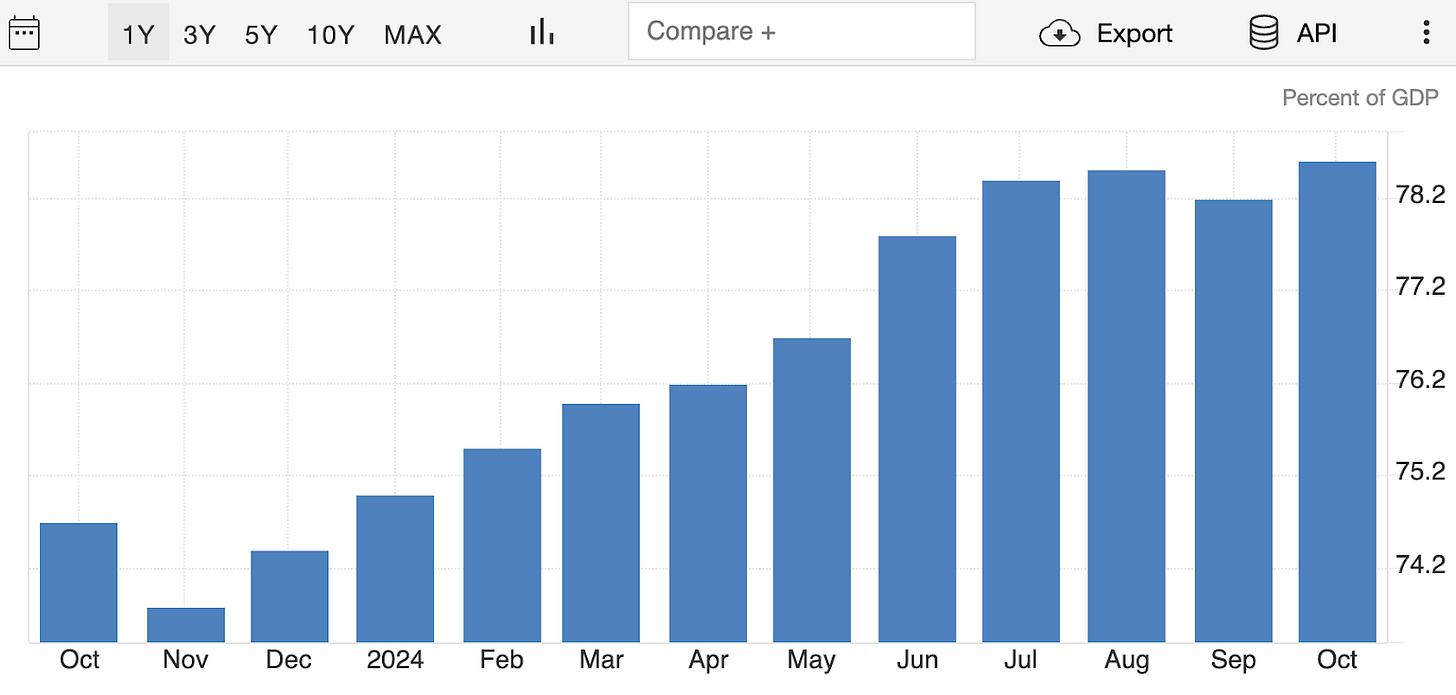Click the API database icon
1456x695 pixels.
coord(1264,33)
